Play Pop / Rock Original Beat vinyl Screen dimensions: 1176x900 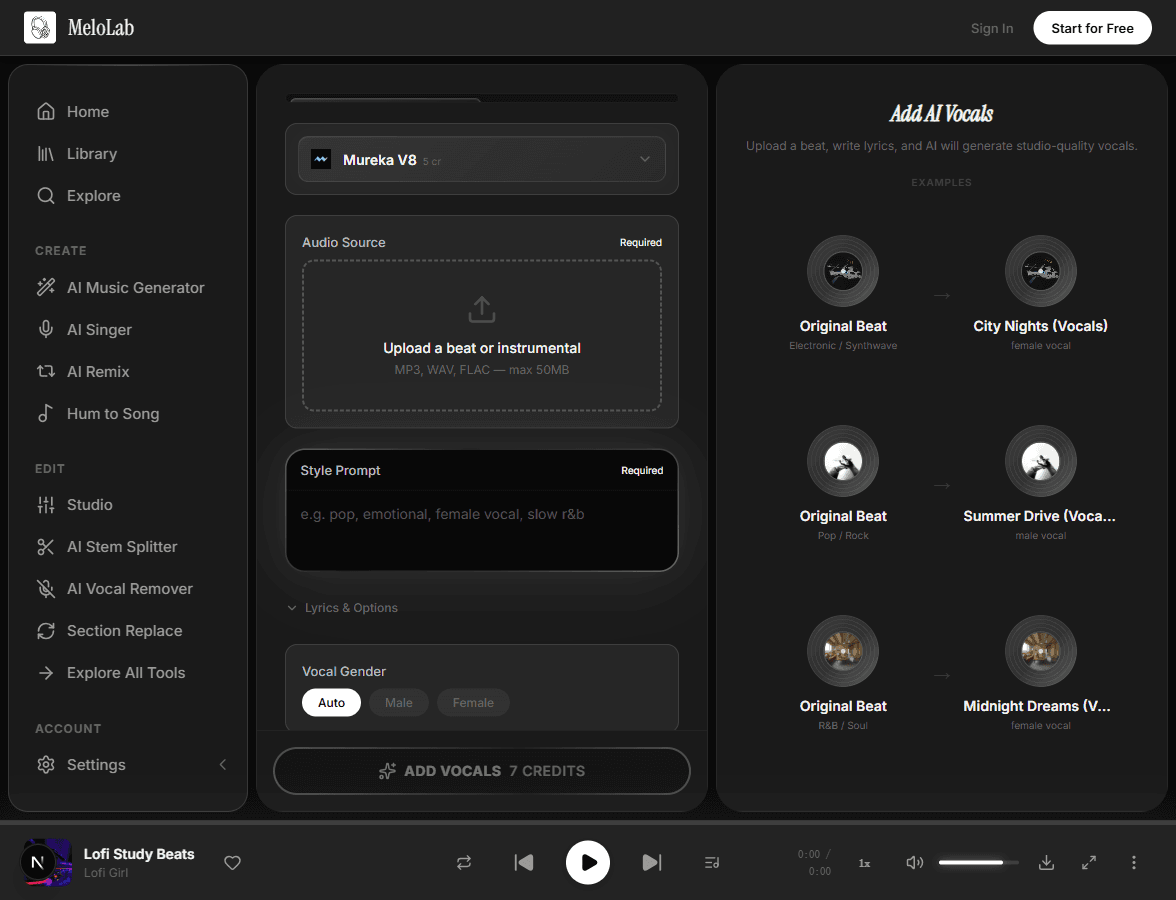pyautogui.click(x=843, y=460)
